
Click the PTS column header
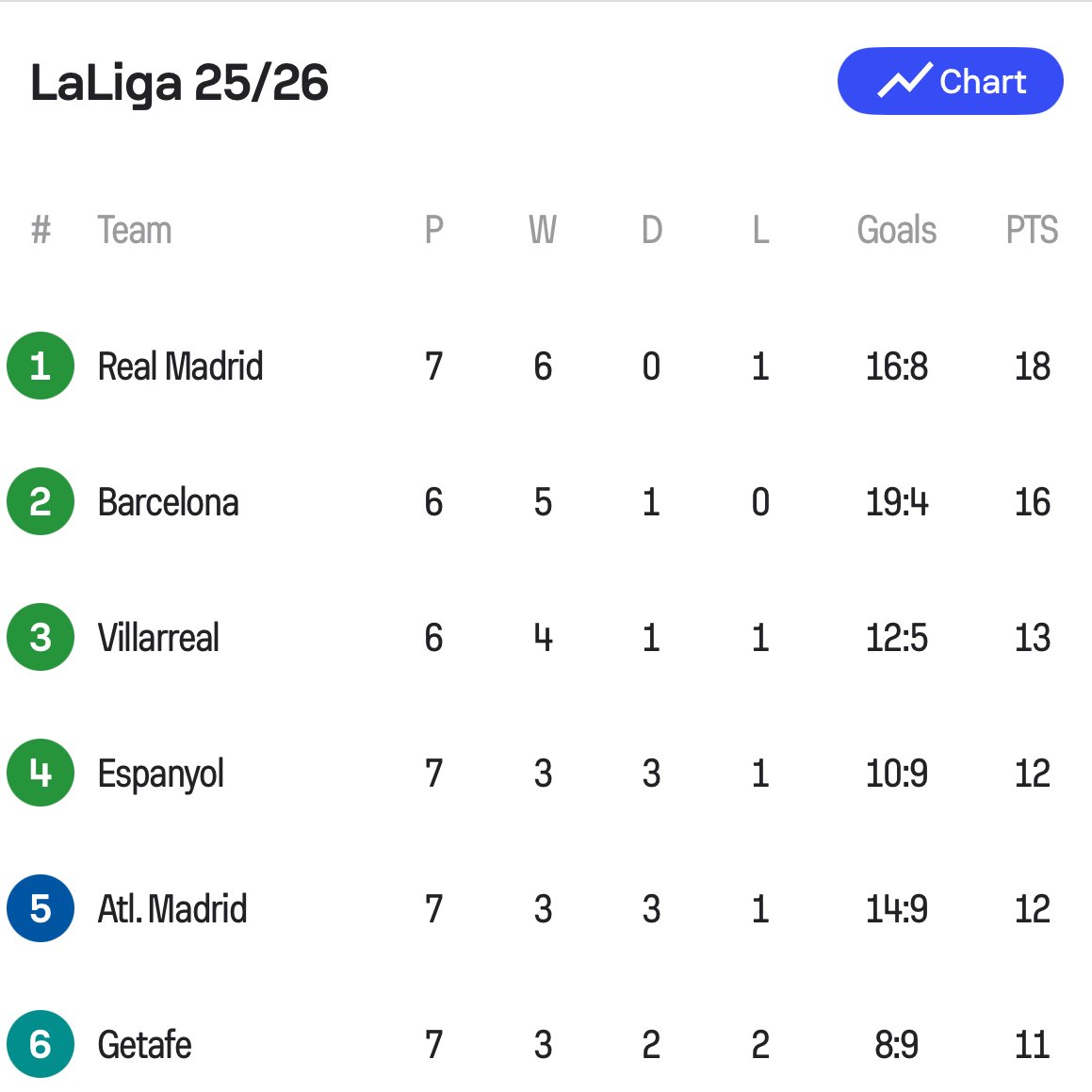pos(1032,230)
